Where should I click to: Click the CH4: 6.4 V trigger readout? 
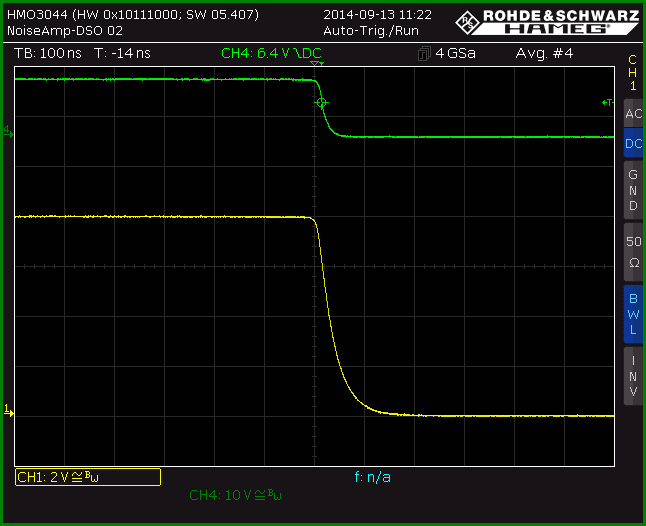point(271,53)
